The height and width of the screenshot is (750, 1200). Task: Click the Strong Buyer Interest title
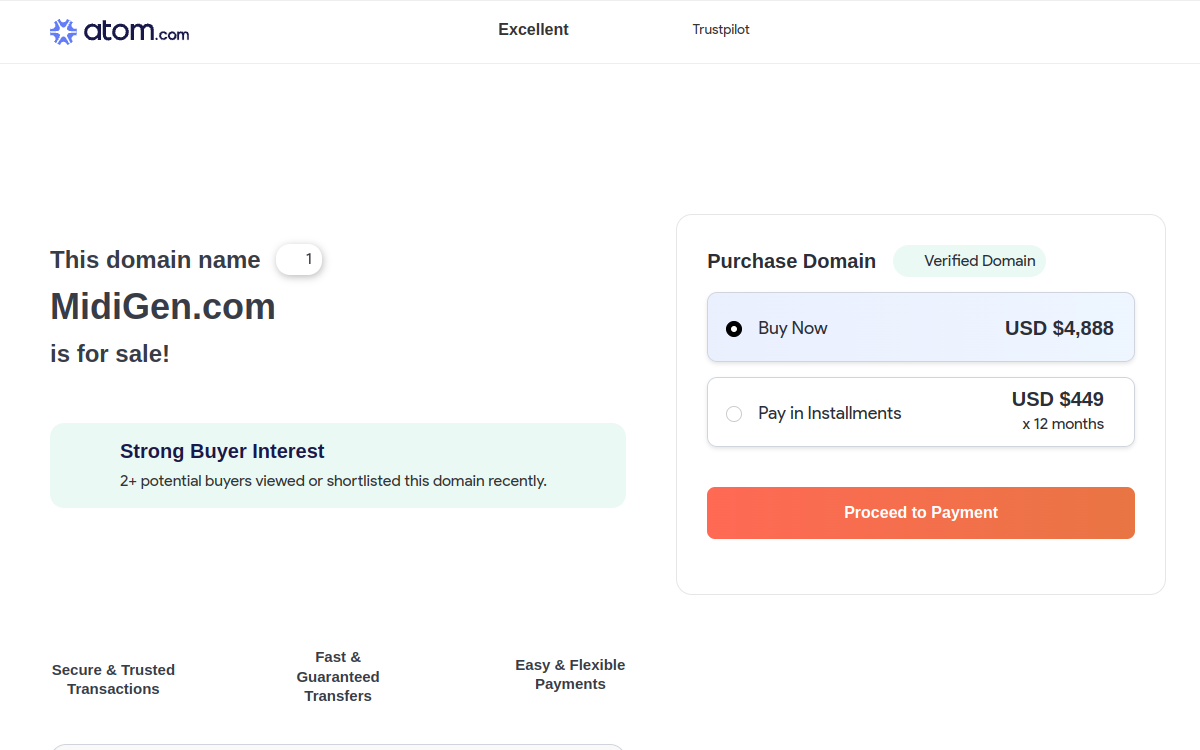pyautogui.click(x=222, y=451)
